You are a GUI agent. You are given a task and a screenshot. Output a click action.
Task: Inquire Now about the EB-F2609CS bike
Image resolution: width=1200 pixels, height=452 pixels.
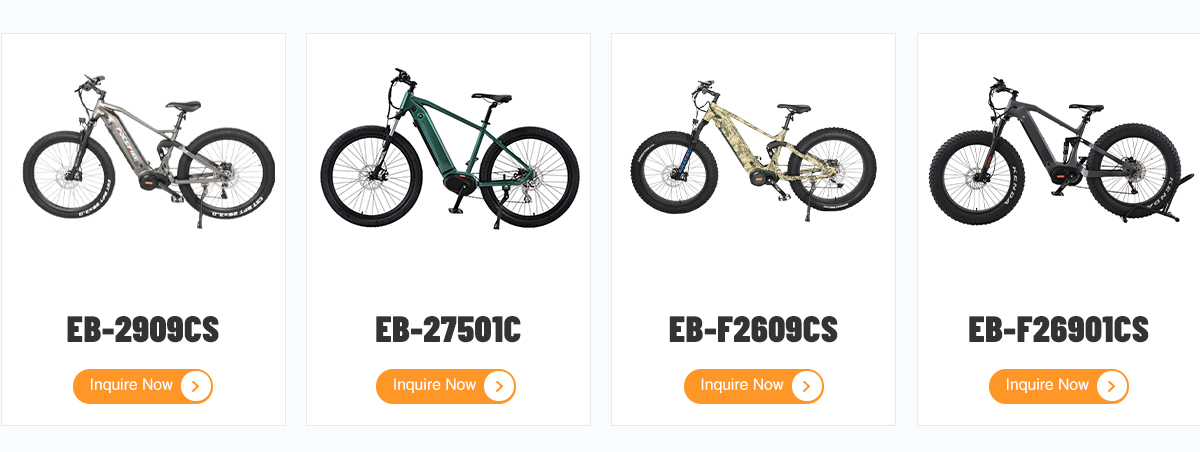pyautogui.click(x=754, y=386)
